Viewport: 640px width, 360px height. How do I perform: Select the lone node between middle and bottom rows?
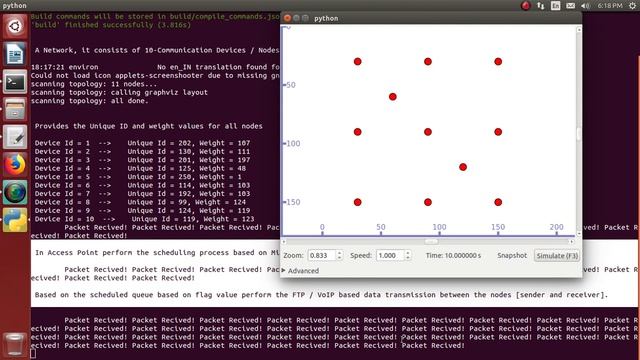[463, 167]
